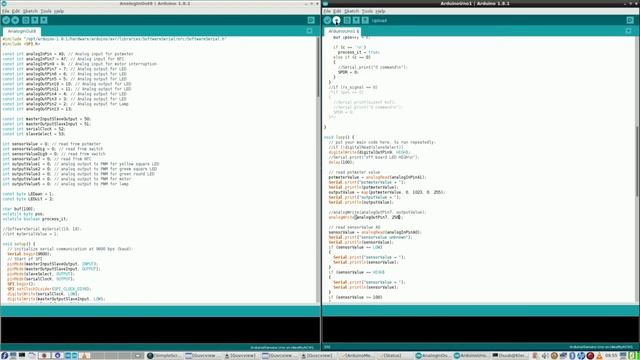Click Upload button in AnalogInOut8 window

coord(15,20)
